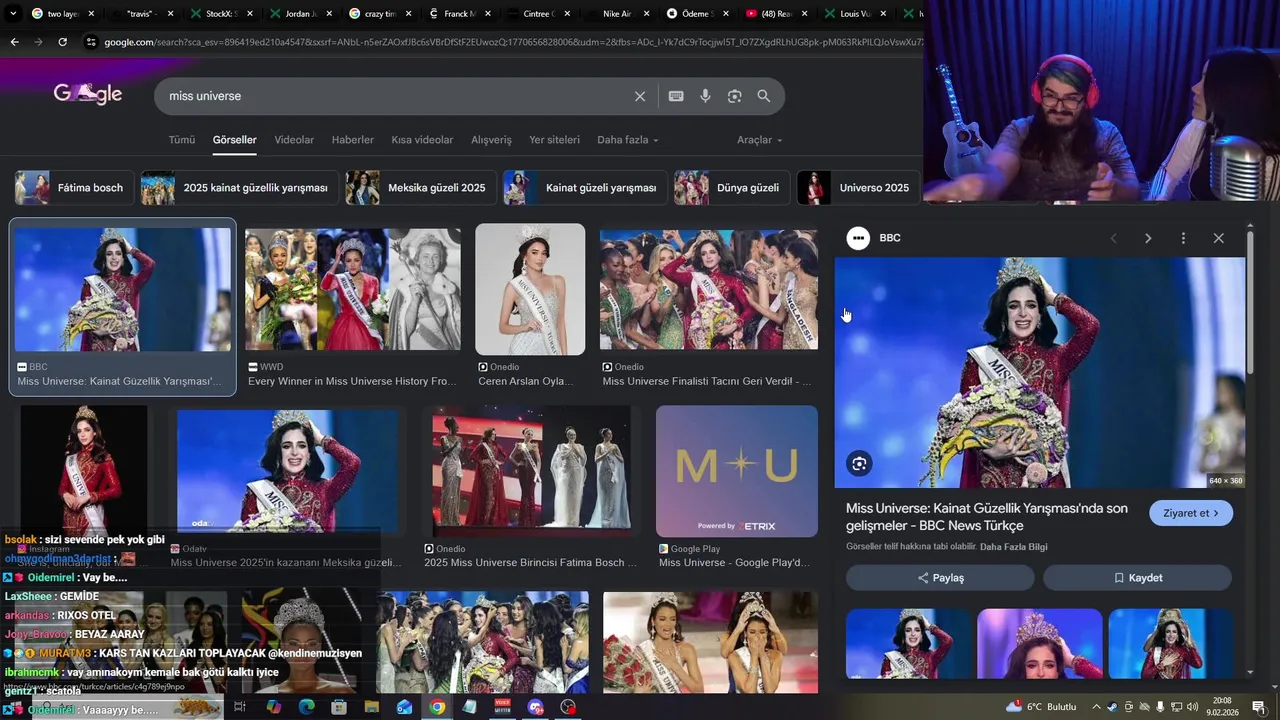Open three-dot options in the preview panel

[x=1183, y=238]
